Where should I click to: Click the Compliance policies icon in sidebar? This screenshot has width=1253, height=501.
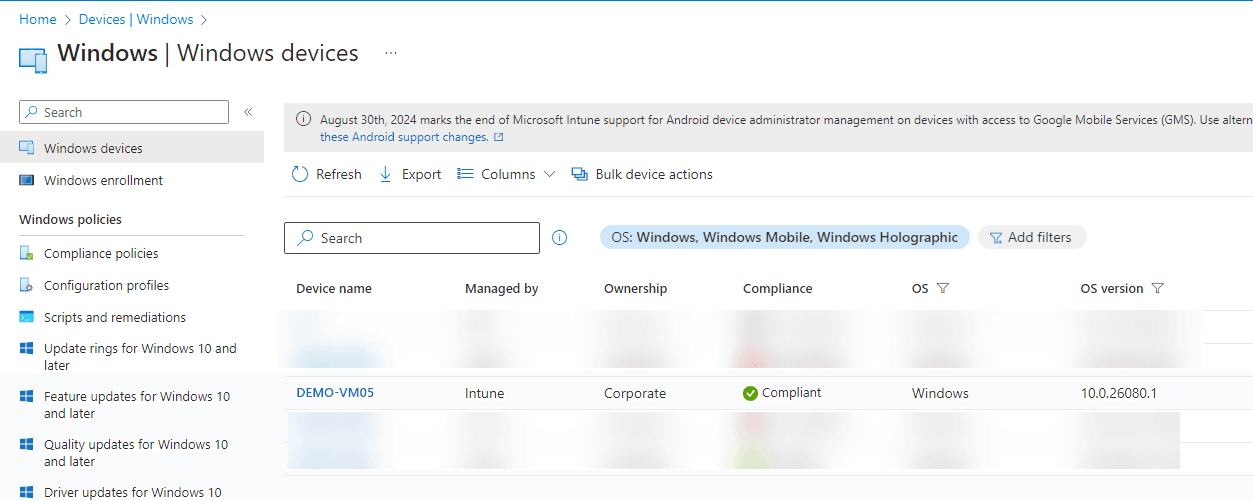[27, 253]
